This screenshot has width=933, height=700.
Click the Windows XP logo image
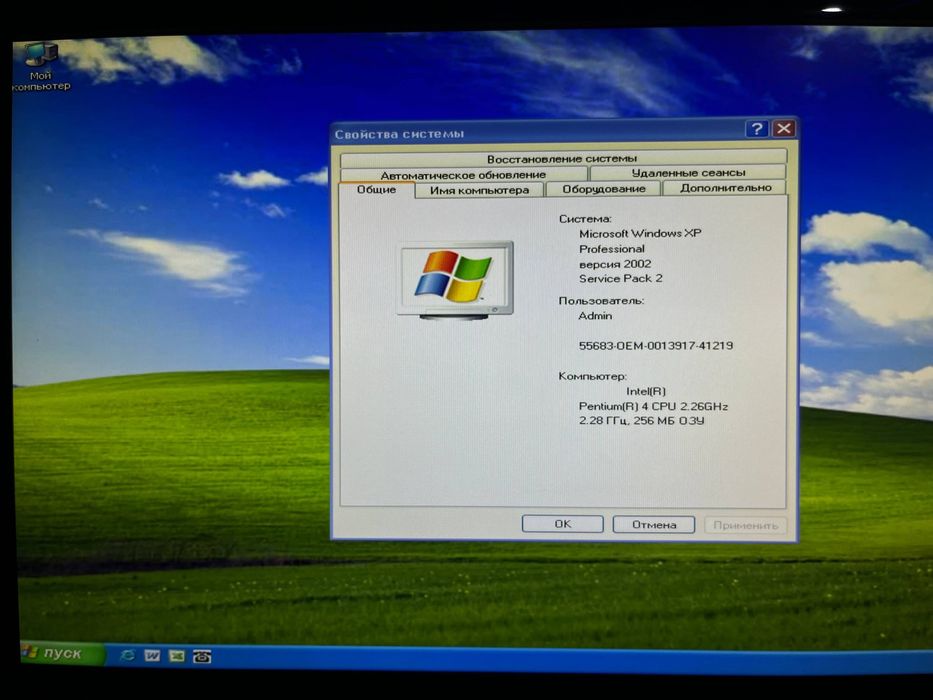[456, 280]
